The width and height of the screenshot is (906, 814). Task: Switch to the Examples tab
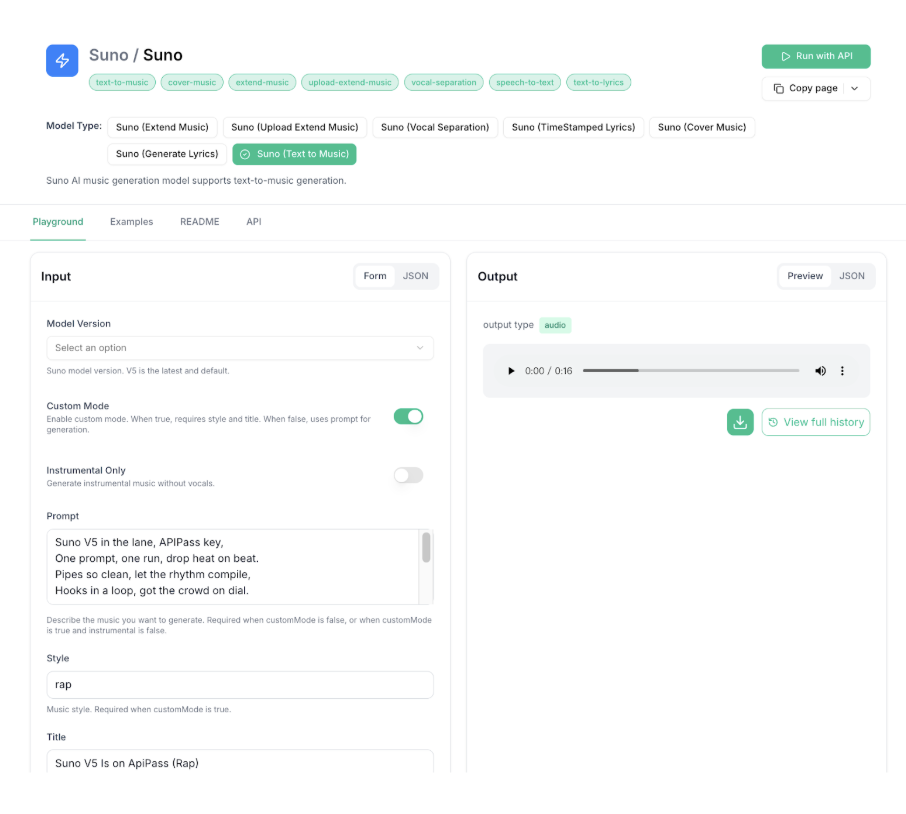pyautogui.click(x=131, y=222)
